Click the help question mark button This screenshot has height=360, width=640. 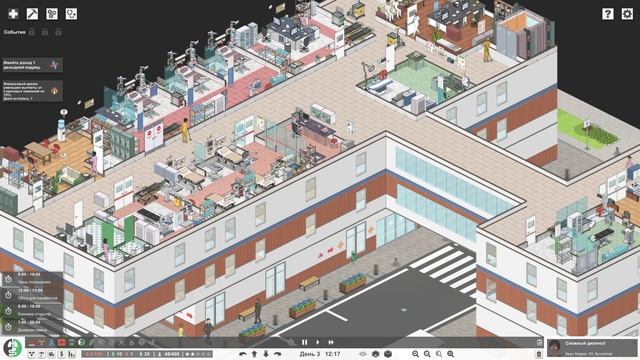point(608,14)
